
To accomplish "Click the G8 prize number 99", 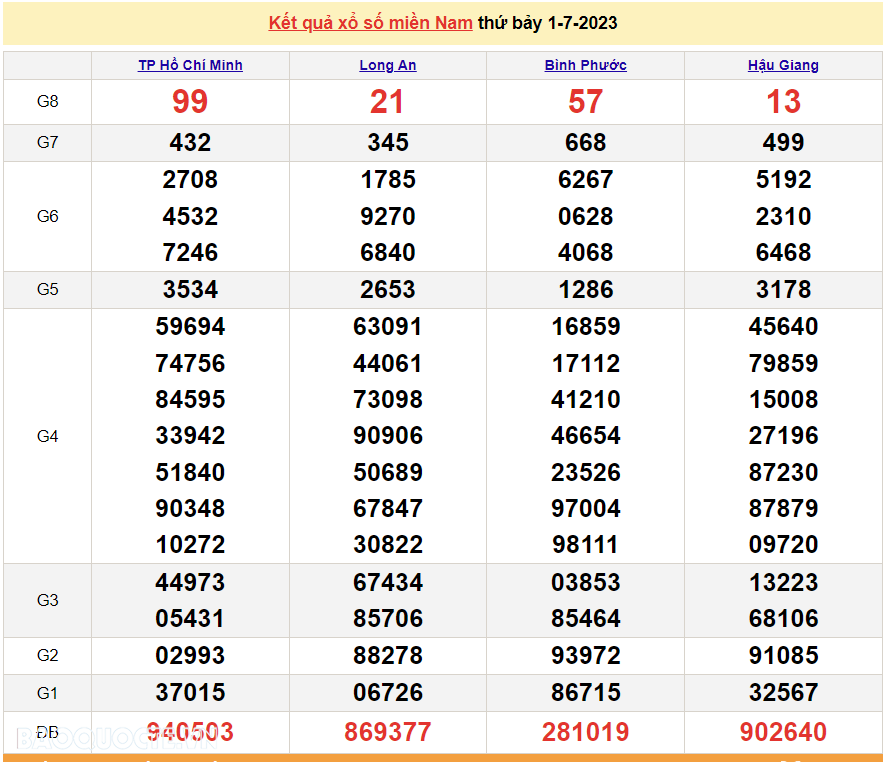I will pos(190,102).
